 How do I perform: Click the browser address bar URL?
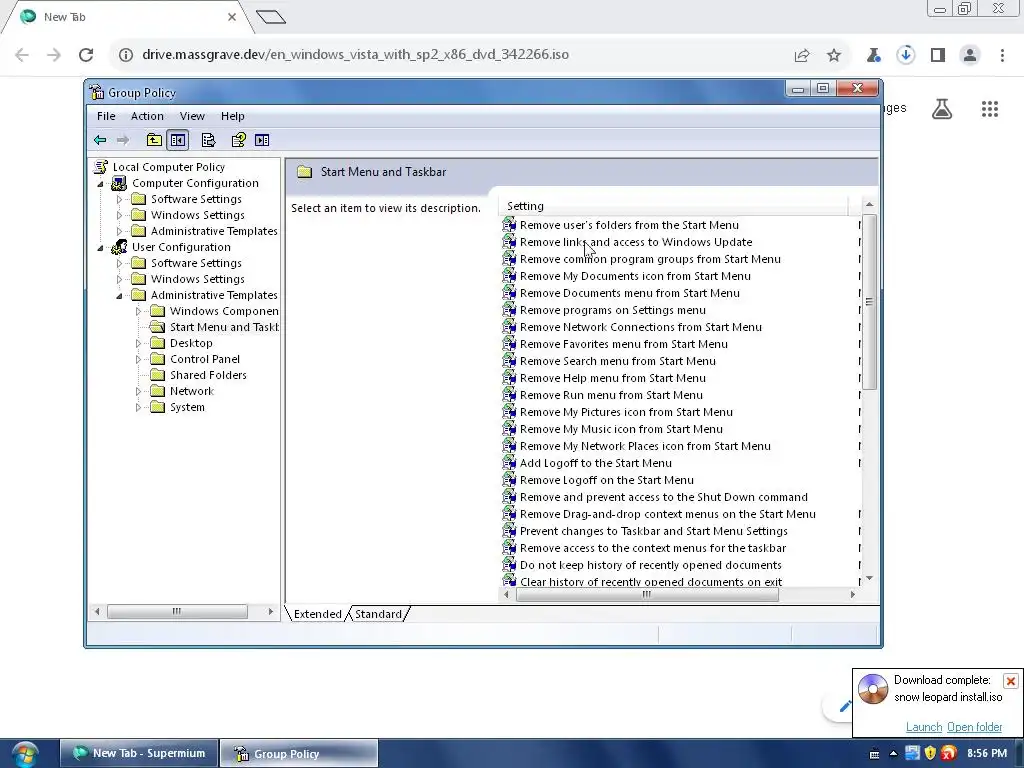[x=355, y=55]
